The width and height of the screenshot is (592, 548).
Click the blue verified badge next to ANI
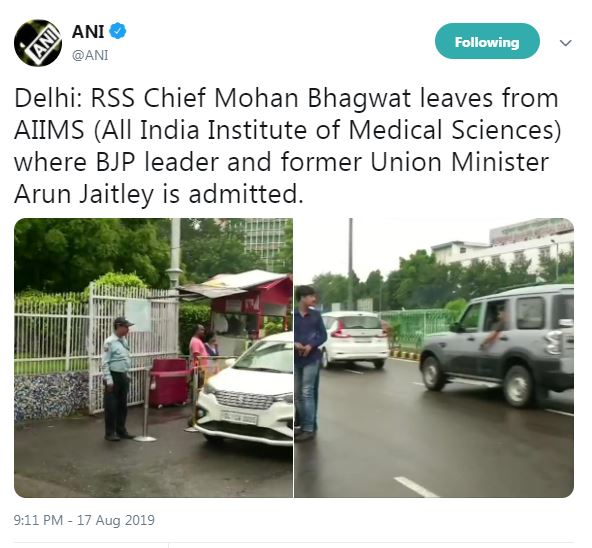118,31
